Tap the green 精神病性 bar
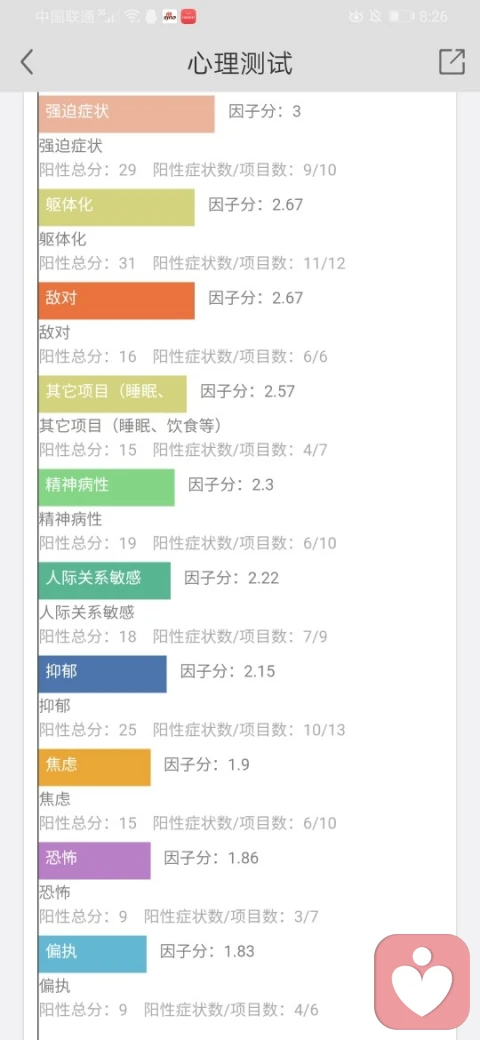This screenshot has width=480, height=1040. pyautogui.click(x=107, y=488)
